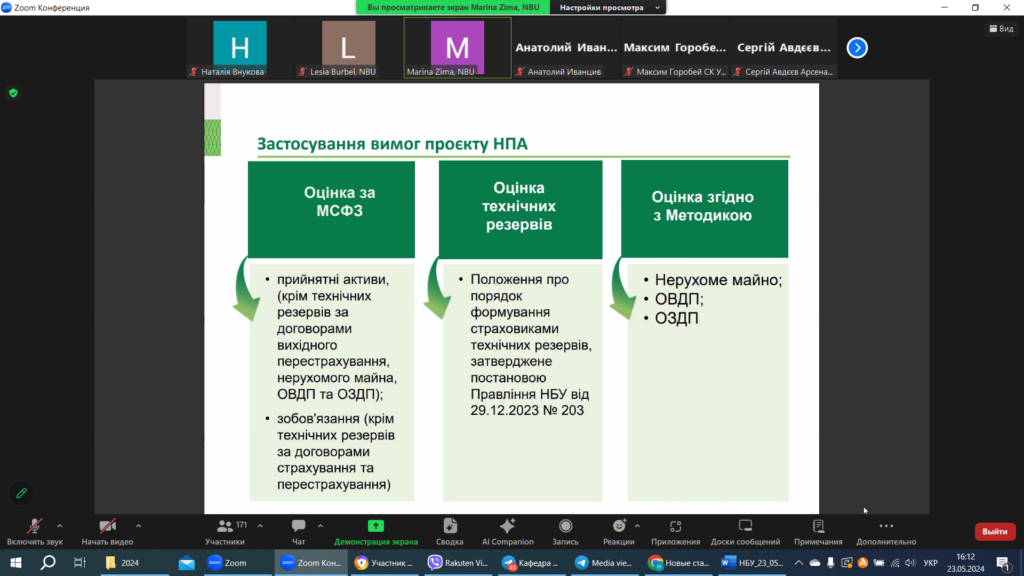Image resolution: width=1024 pixels, height=576 pixels.
Task: Open the Чат chat panel
Action: click(298, 532)
